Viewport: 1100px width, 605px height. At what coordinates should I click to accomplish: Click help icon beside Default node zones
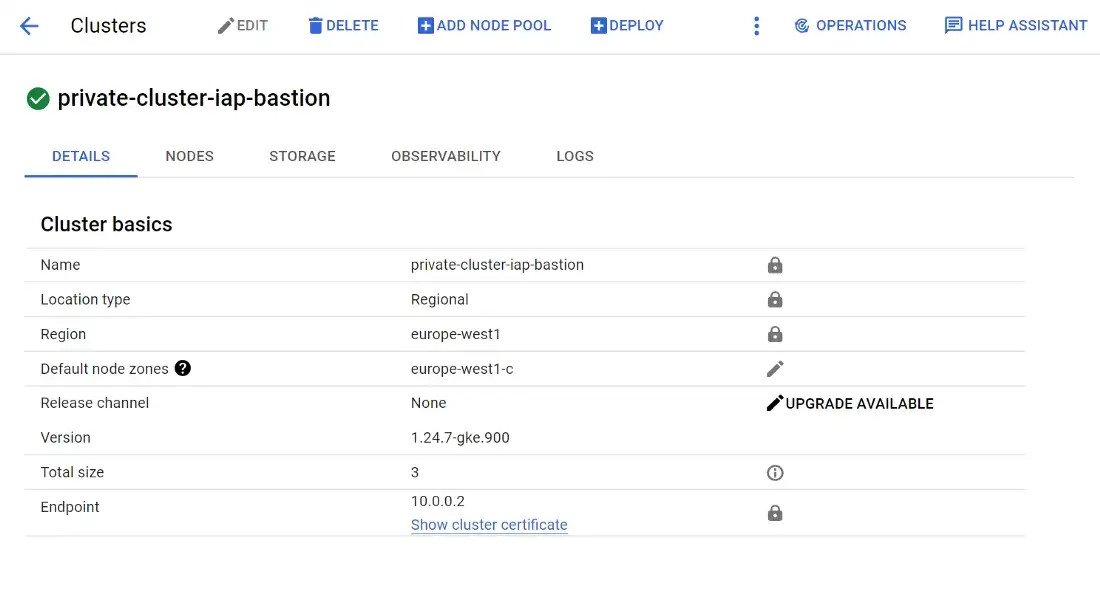tap(182, 368)
